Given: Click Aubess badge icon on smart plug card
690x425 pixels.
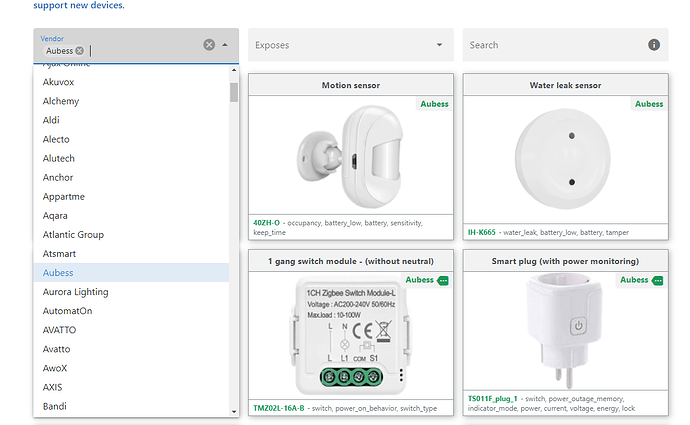Looking at the screenshot, I should point(656,280).
